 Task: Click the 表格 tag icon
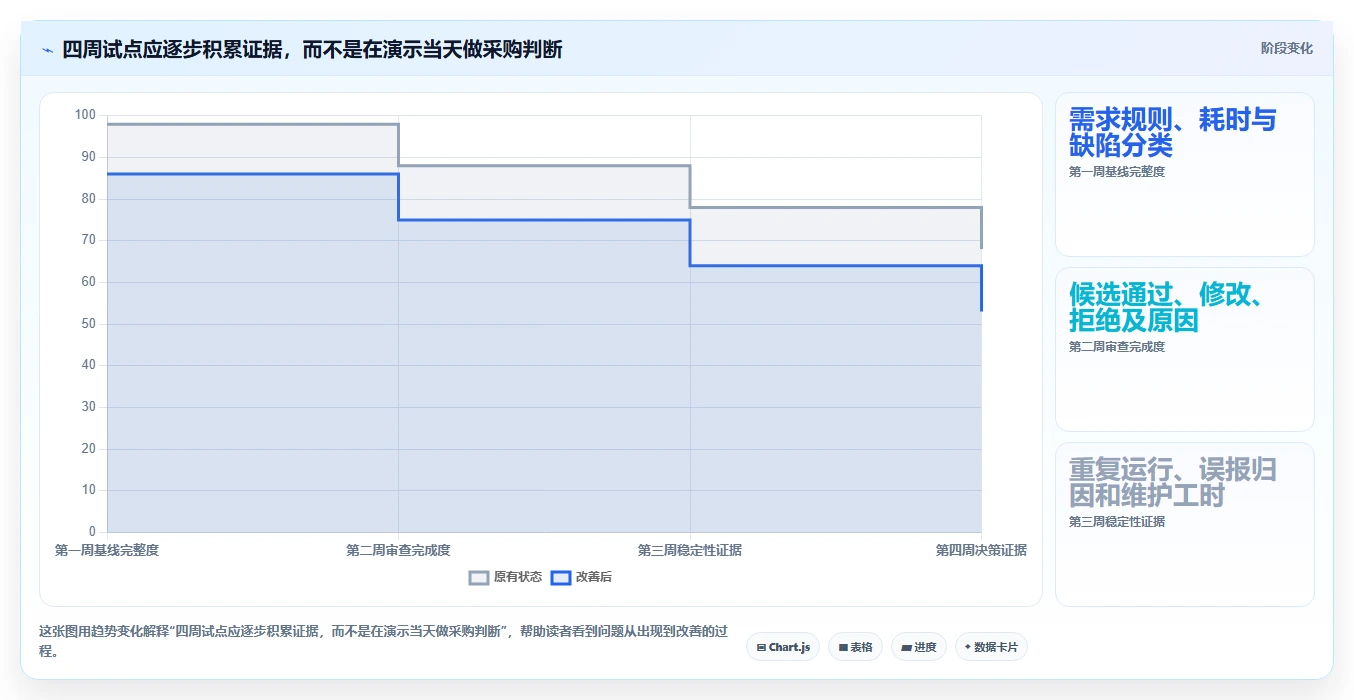tap(843, 648)
